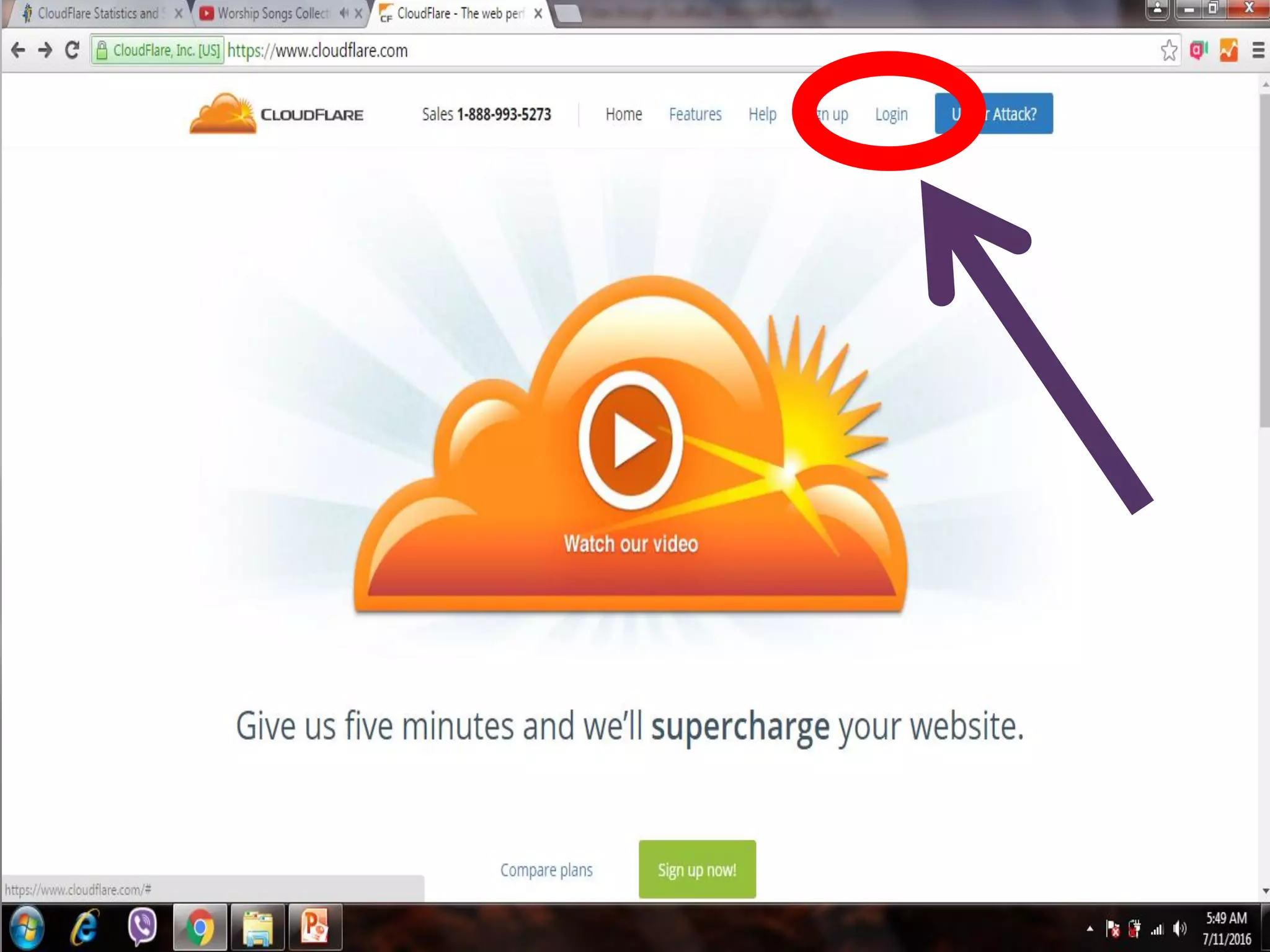Image resolution: width=1270 pixels, height=952 pixels.
Task: Click the system volume speaker icon
Action: (x=1179, y=928)
